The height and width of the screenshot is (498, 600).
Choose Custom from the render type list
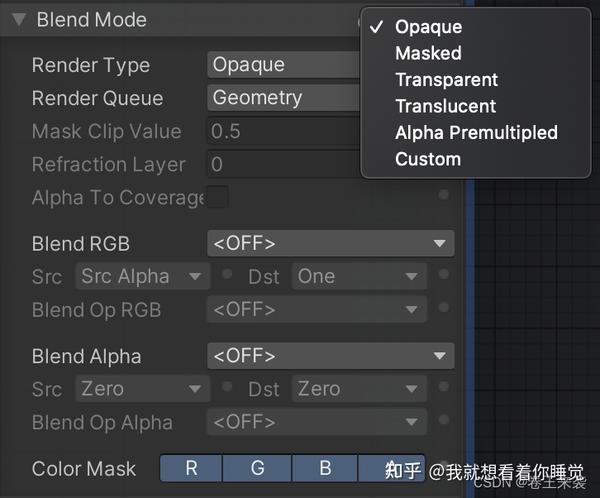pos(428,159)
